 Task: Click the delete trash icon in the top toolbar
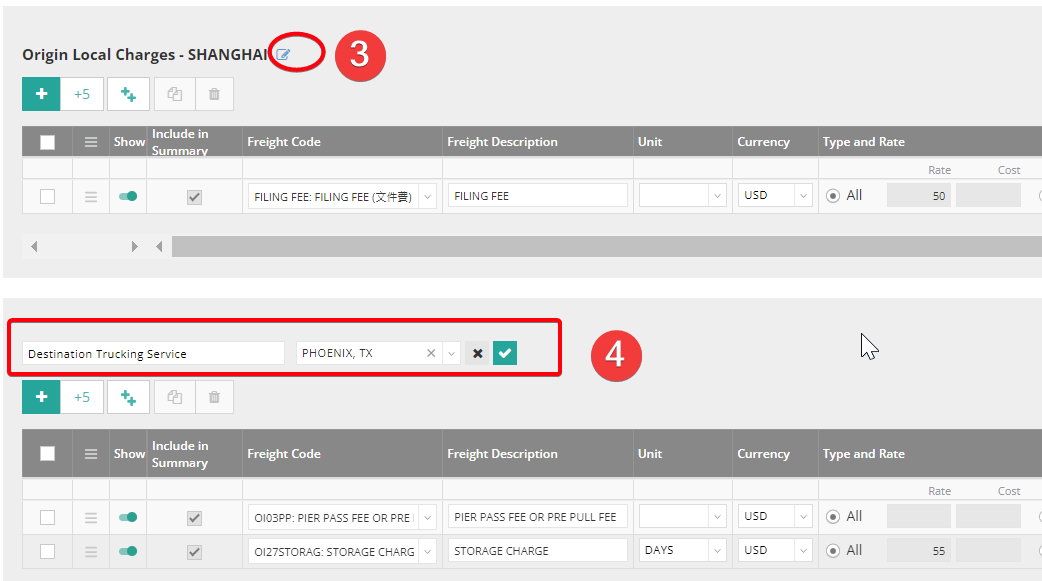pos(214,93)
